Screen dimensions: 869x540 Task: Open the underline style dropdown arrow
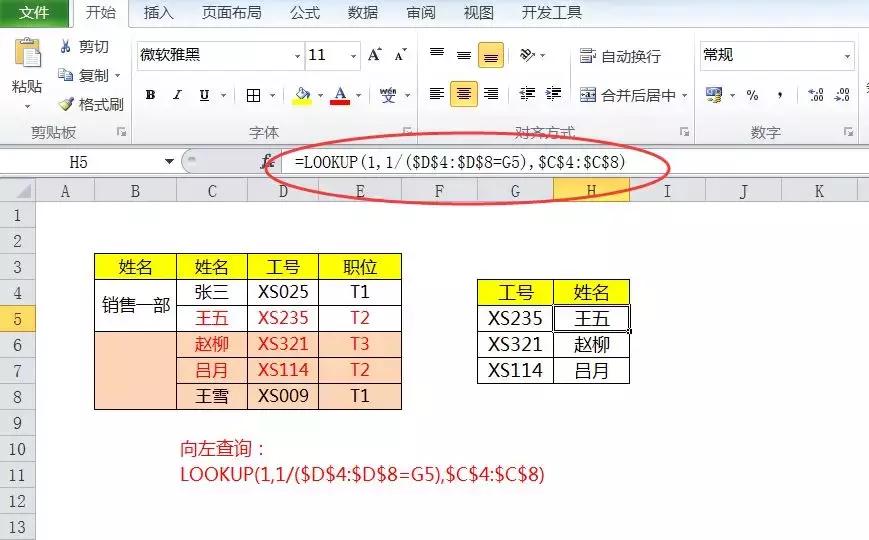[223, 95]
